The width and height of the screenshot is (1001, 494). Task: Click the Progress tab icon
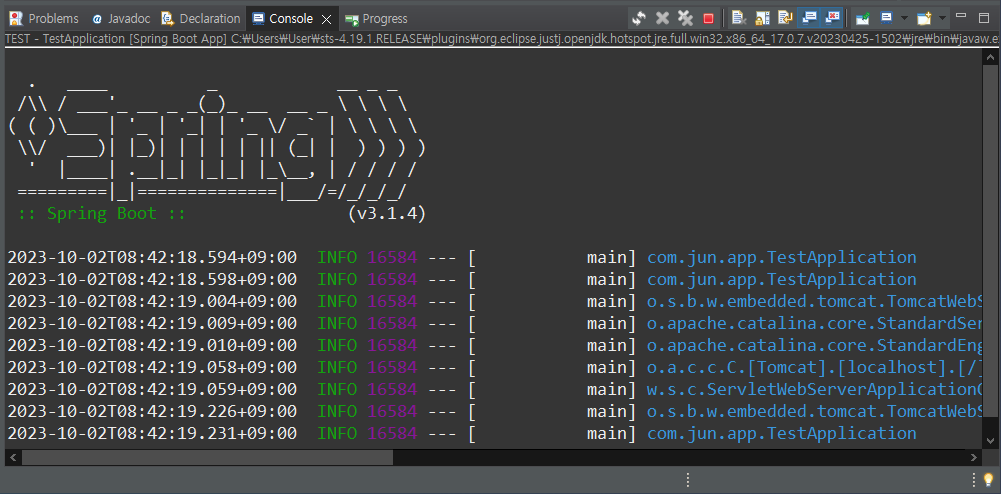coord(351,19)
